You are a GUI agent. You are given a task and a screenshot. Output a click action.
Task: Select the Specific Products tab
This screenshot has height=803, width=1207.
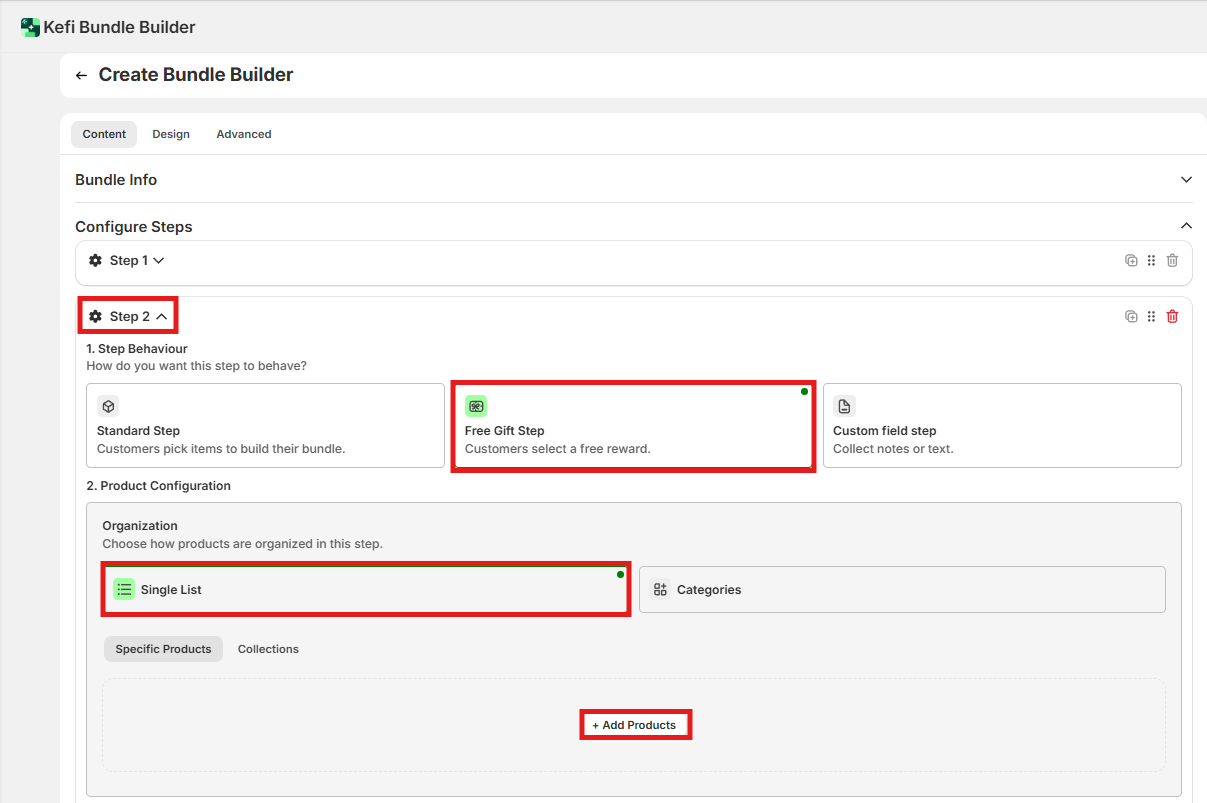163,649
